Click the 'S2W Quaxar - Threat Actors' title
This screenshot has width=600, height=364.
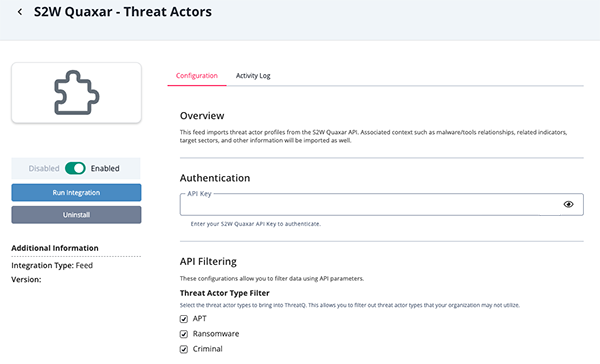pos(122,12)
